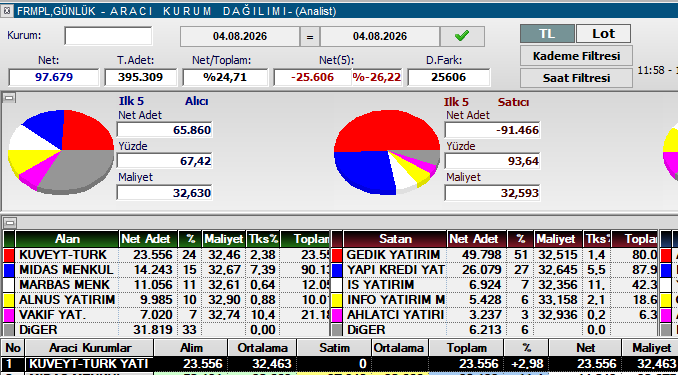Open Kademe Filtresi
Screen dimensions: 678x375
(576, 56)
